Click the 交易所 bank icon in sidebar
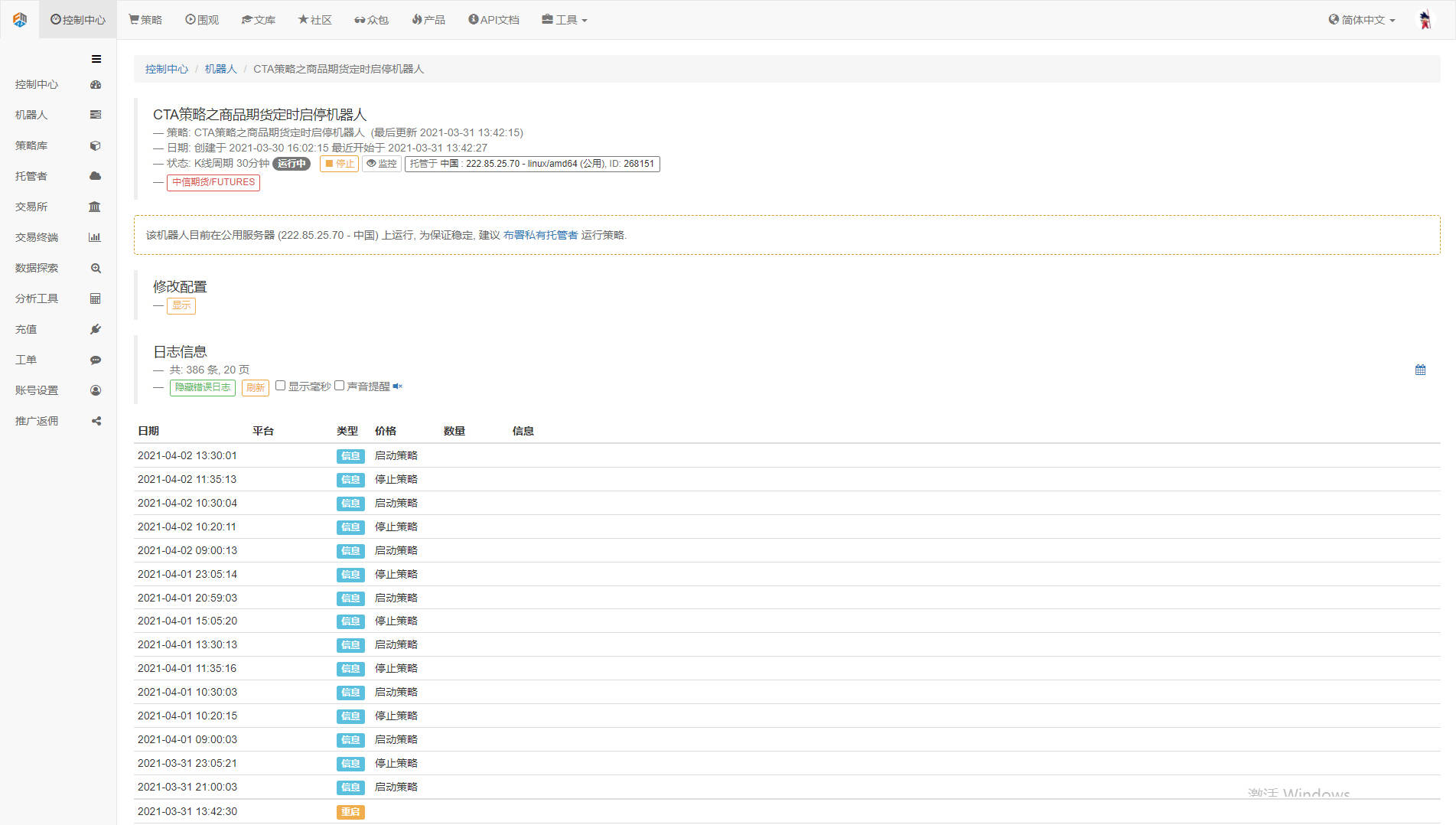The image size is (1456, 825). (95, 207)
